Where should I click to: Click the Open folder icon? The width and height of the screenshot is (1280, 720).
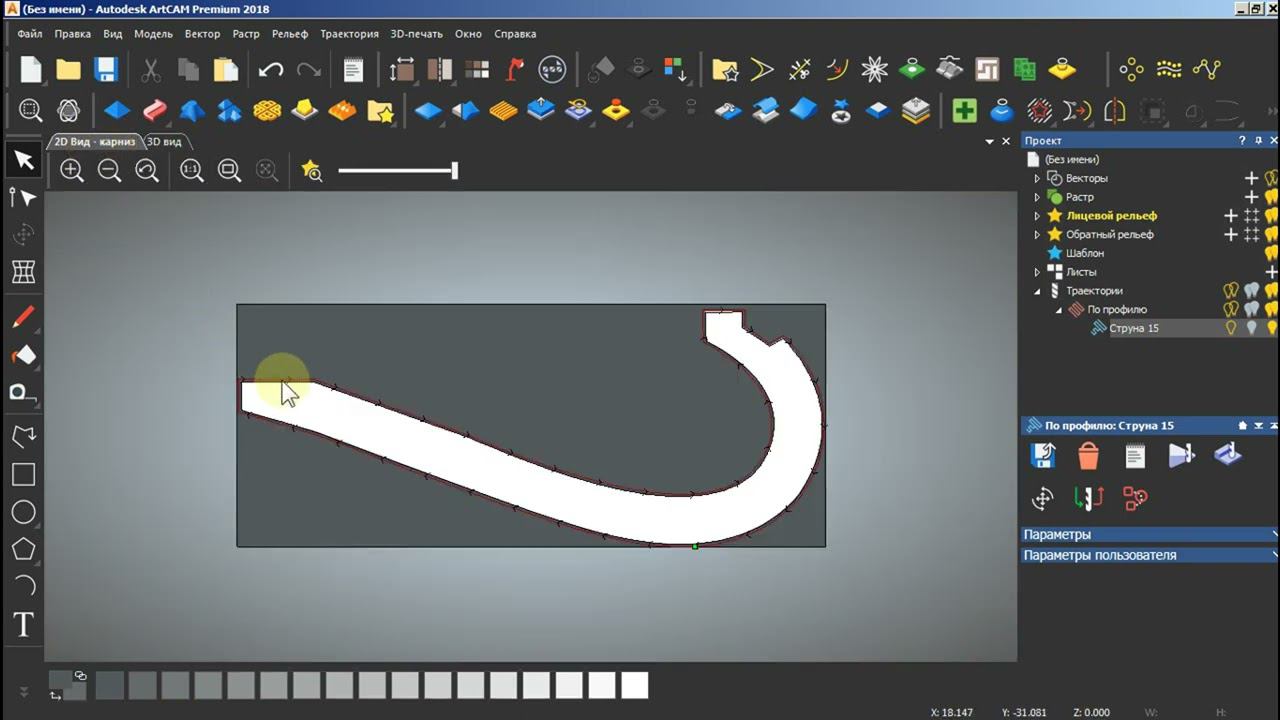[x=68, y=69]
